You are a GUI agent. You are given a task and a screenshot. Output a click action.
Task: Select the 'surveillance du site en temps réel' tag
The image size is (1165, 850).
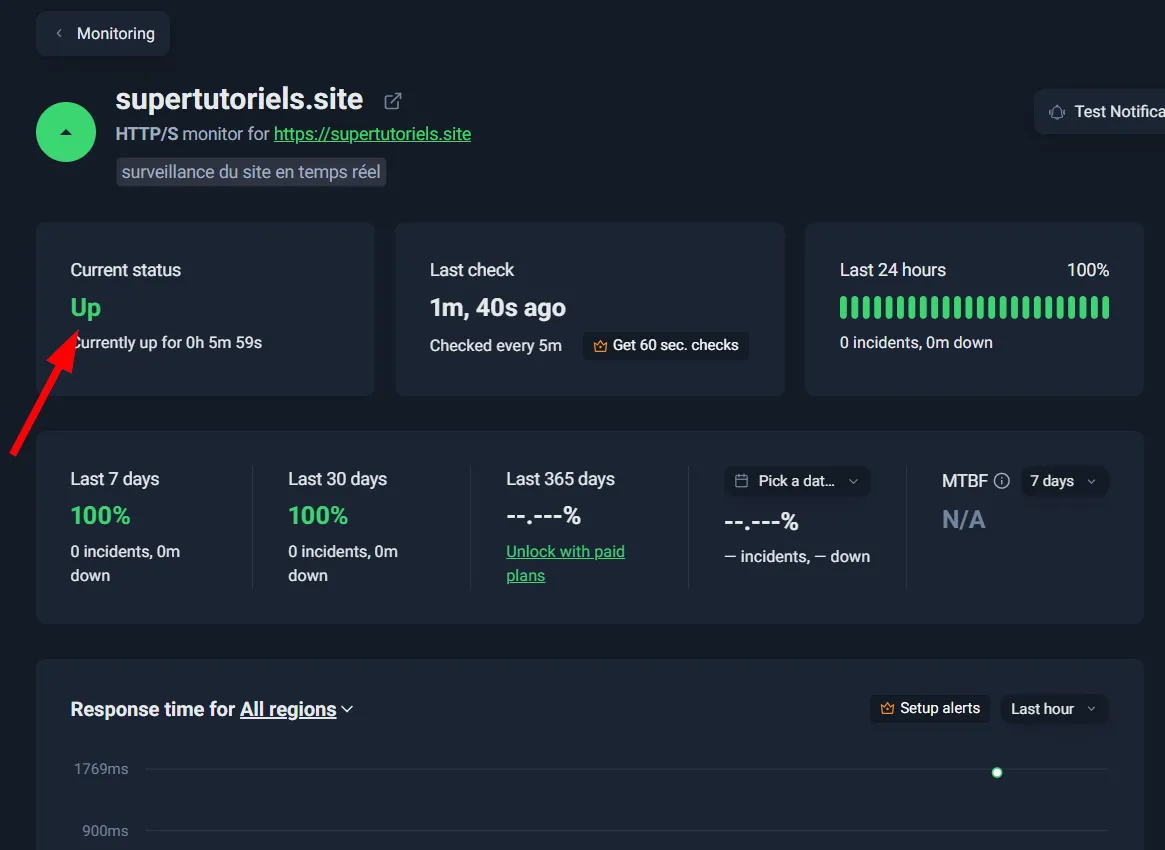(251, 172)
